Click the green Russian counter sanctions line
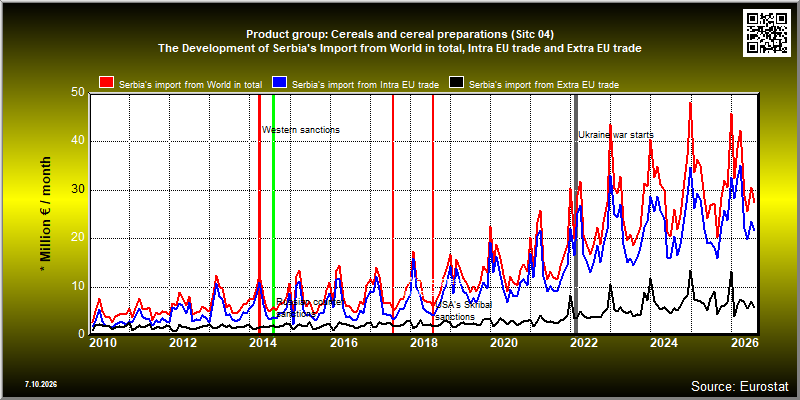This screenshot has width=800, height=400. pos(273,204)
